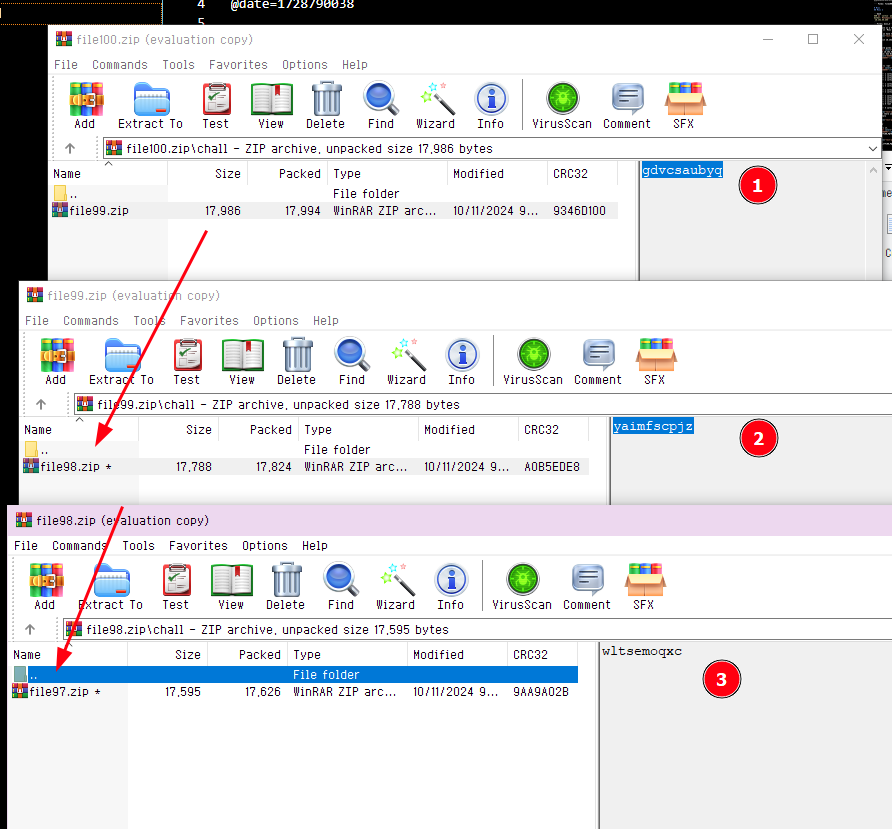
Task: Open View tool in file100.zip window
Action: click(271, 105)
